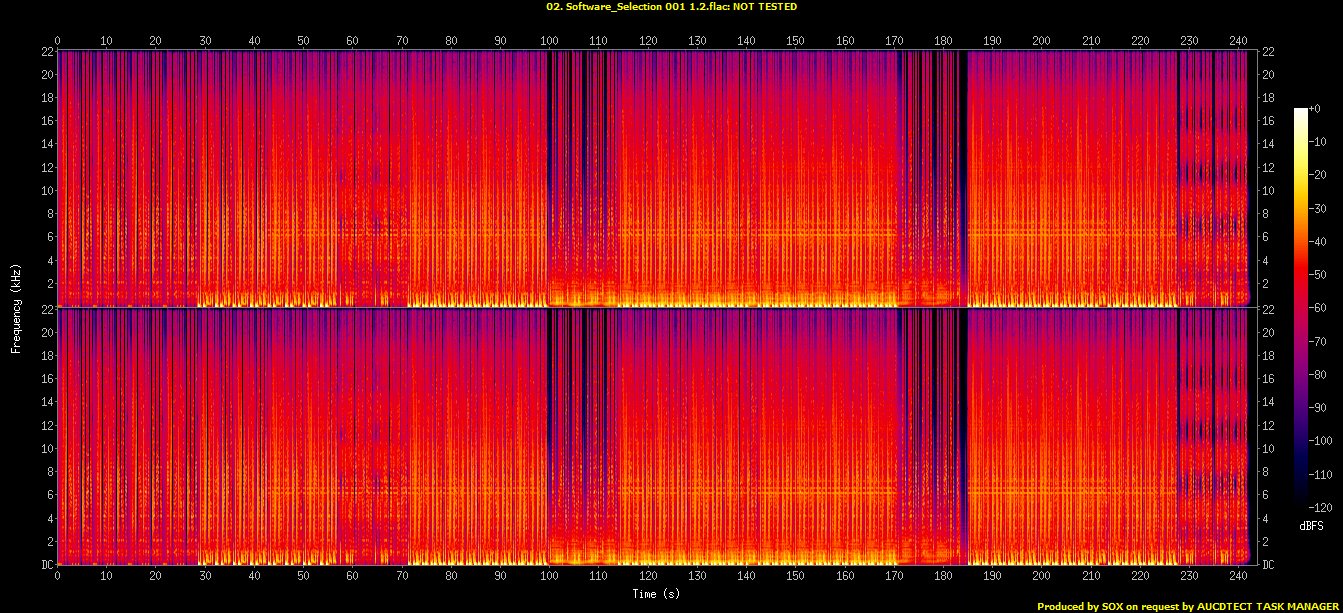Click the 50 s label on bottom time axis
The height and width of the screenshot is (613, 1343).
[x=303, y=576]
